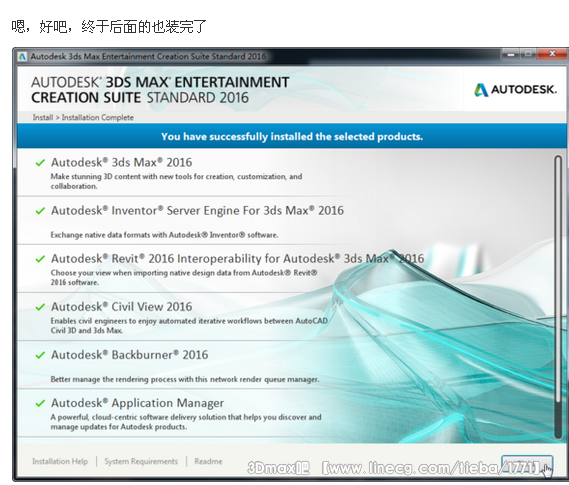Select the Inventor Server Engine For 3ds Max heading
This screenshot has width=569, height=485.
click(197, 211)
